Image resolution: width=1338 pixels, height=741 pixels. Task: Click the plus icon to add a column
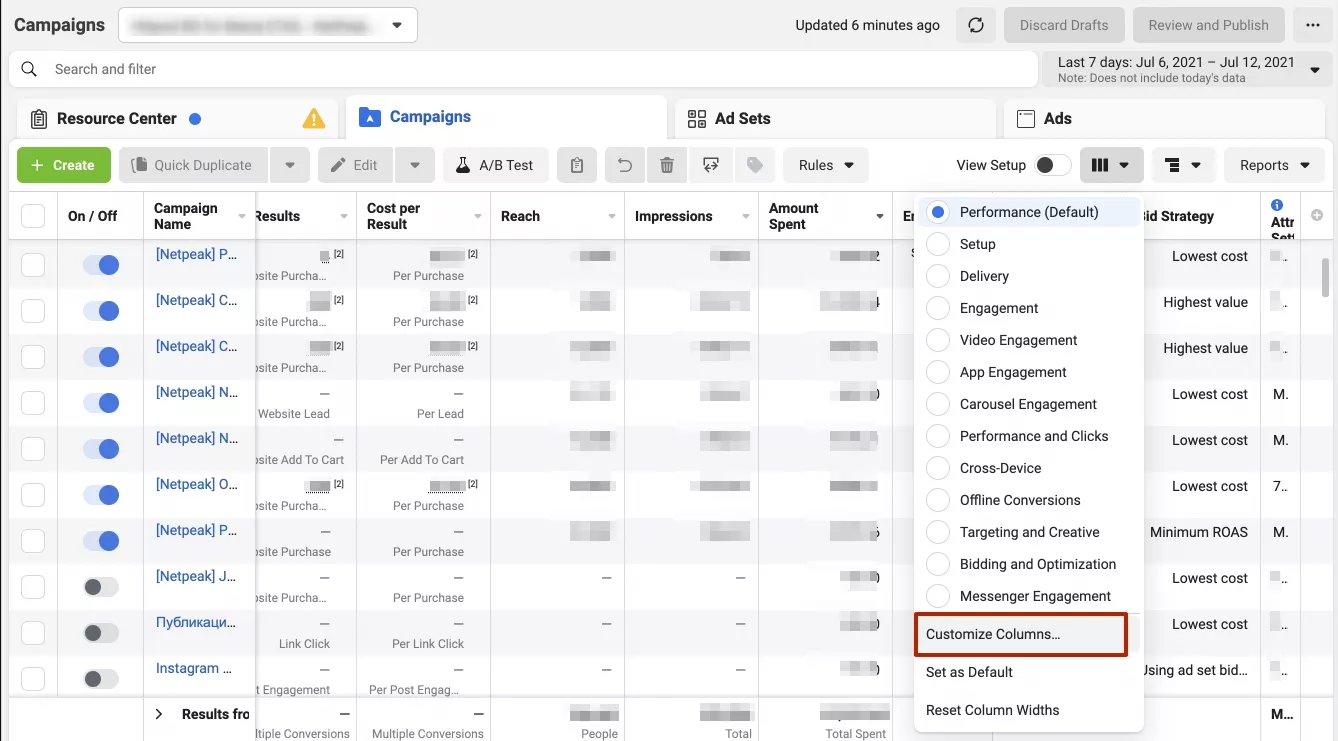click(1317, 215)
